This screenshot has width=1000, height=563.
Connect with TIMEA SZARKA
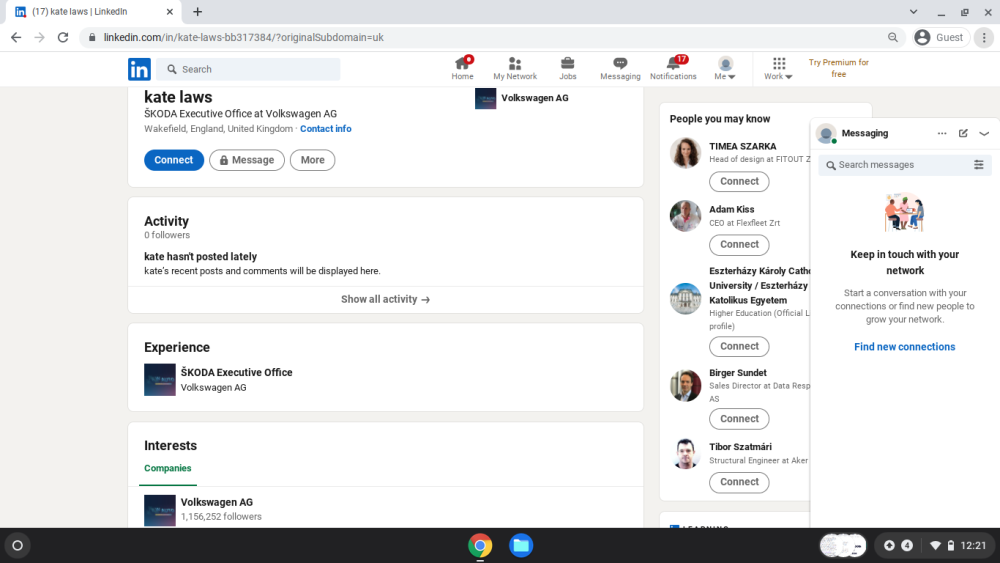point(739,181)
